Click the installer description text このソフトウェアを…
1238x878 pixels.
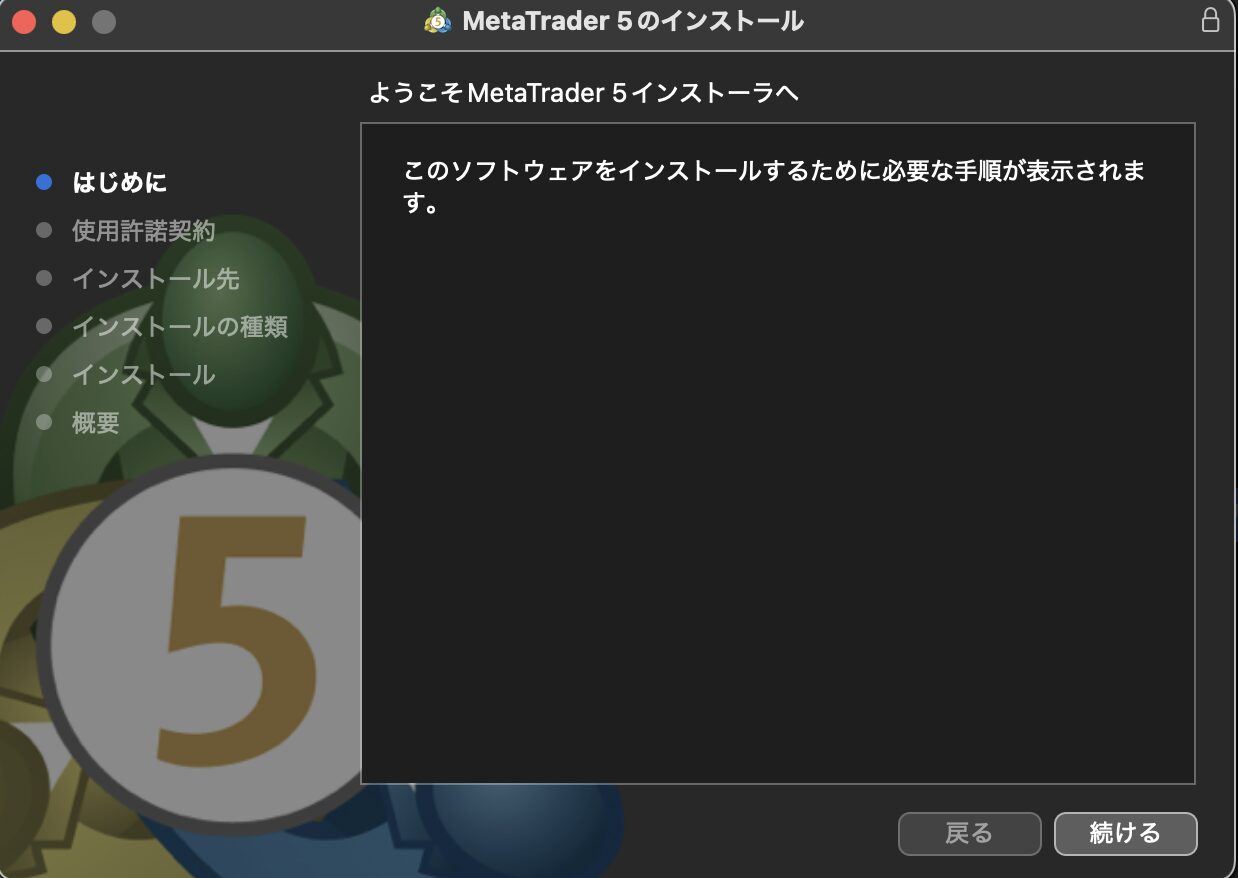click(774, 188)
